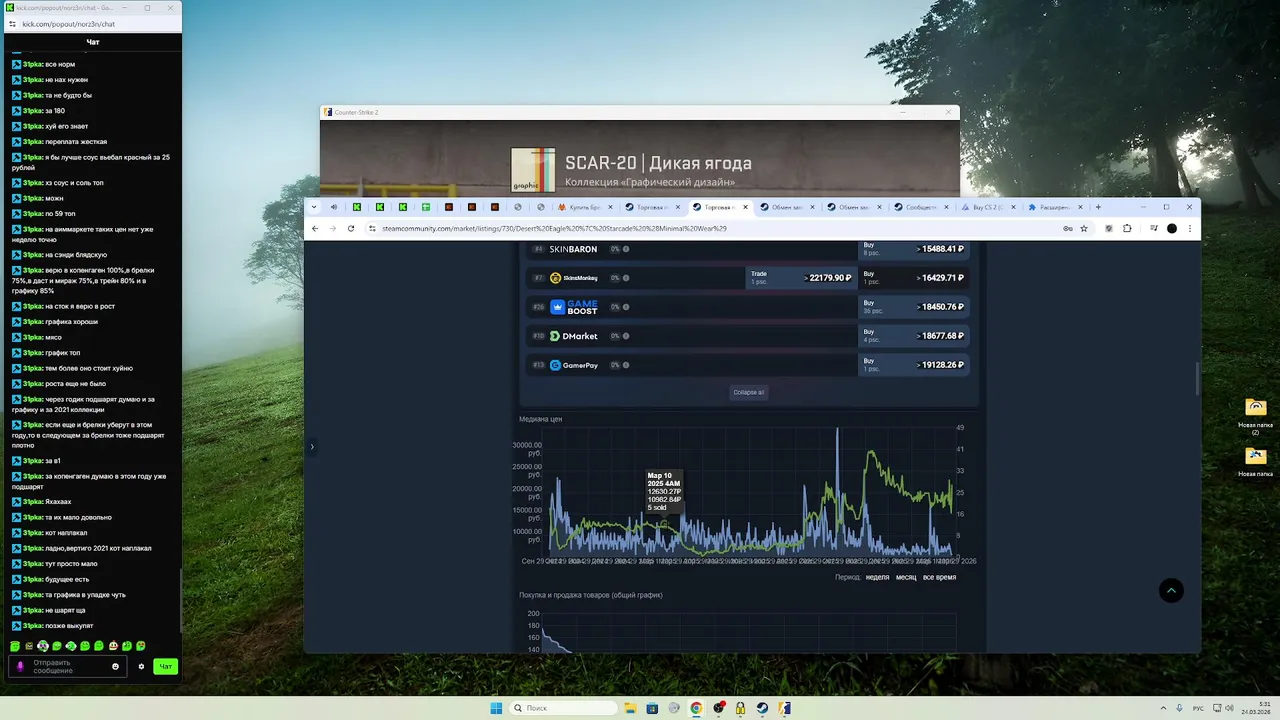This screenshot has height=720, width=1280.
Task: Open the chat settings gear icon
Action: point(141,666)
